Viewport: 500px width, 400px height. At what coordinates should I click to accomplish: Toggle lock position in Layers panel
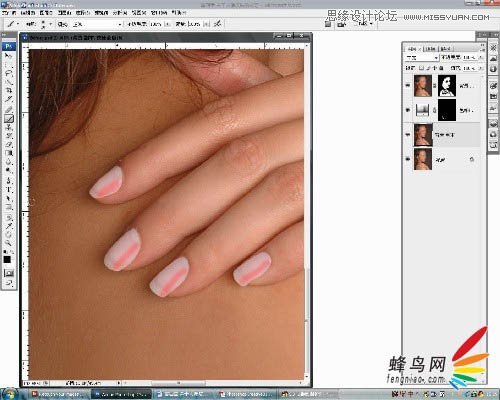[x=435, y=68]
